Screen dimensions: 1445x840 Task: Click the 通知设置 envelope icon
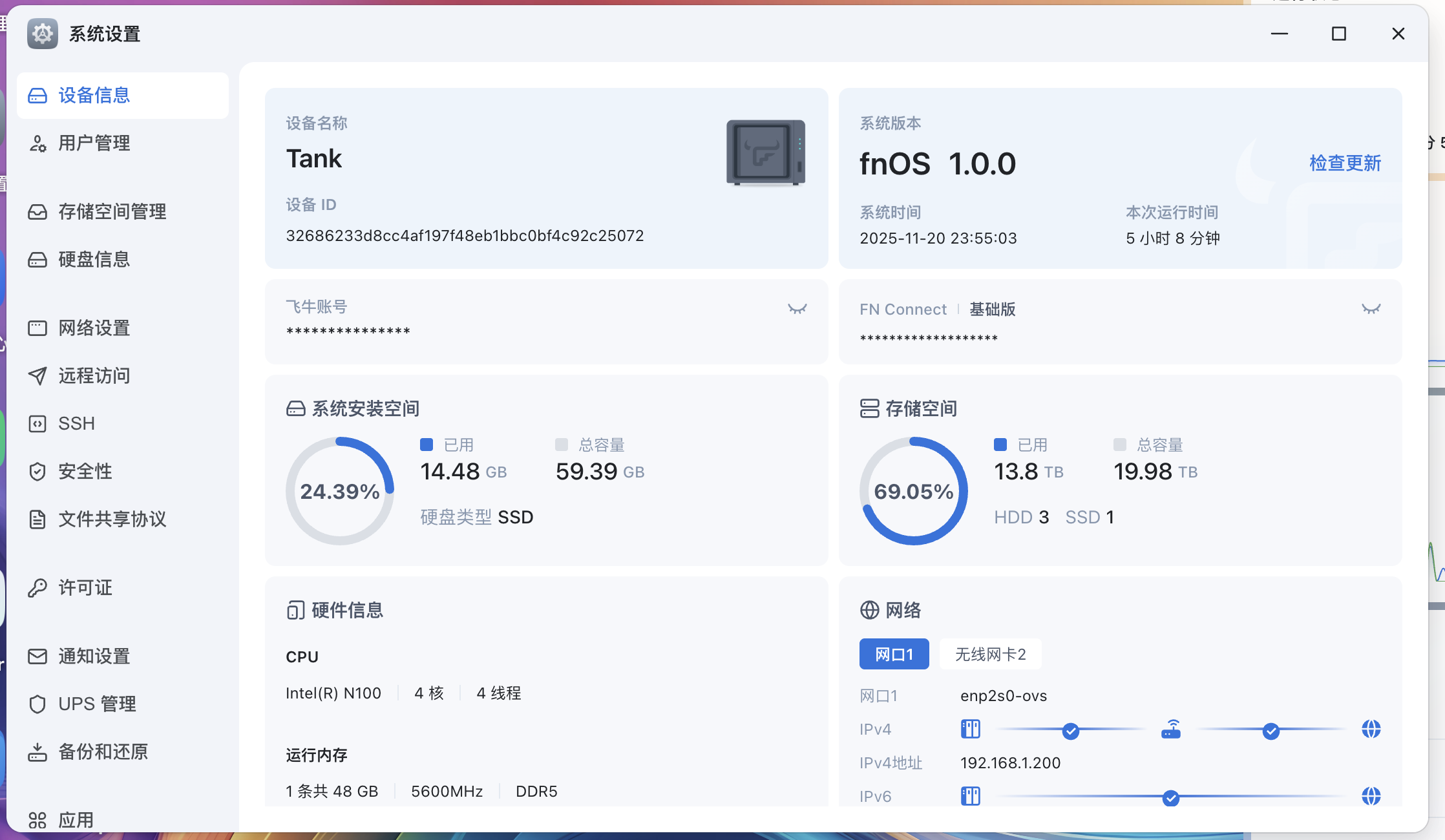tap(37, 656)
